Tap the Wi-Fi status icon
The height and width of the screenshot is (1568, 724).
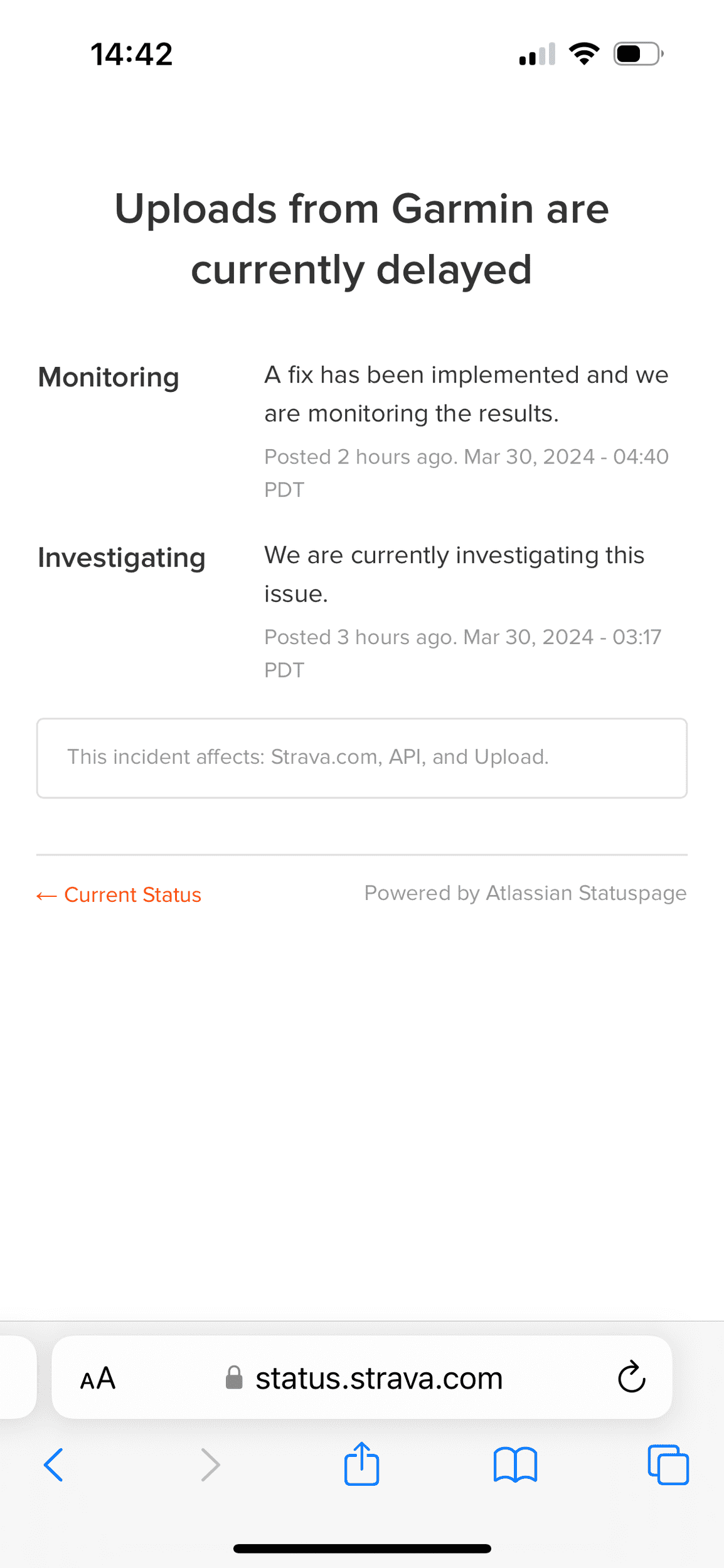click(x=584, y=54)
